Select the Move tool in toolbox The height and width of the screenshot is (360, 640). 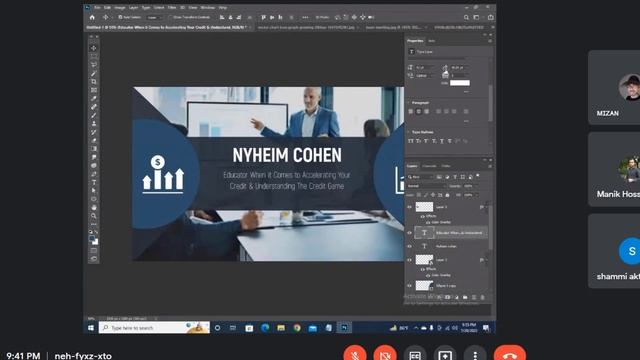93,48
